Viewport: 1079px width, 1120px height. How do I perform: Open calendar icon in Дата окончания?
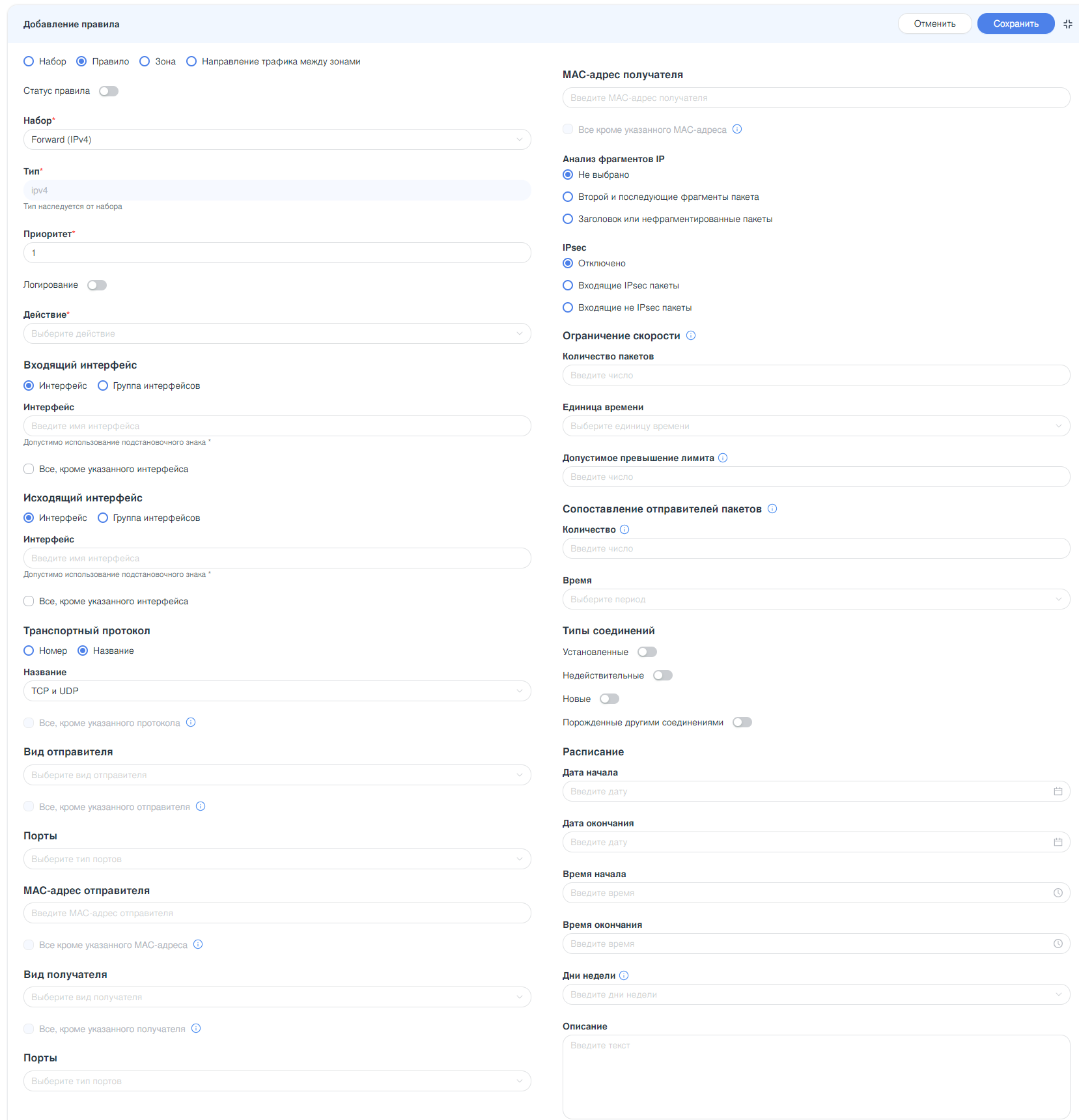point(1058,842)
